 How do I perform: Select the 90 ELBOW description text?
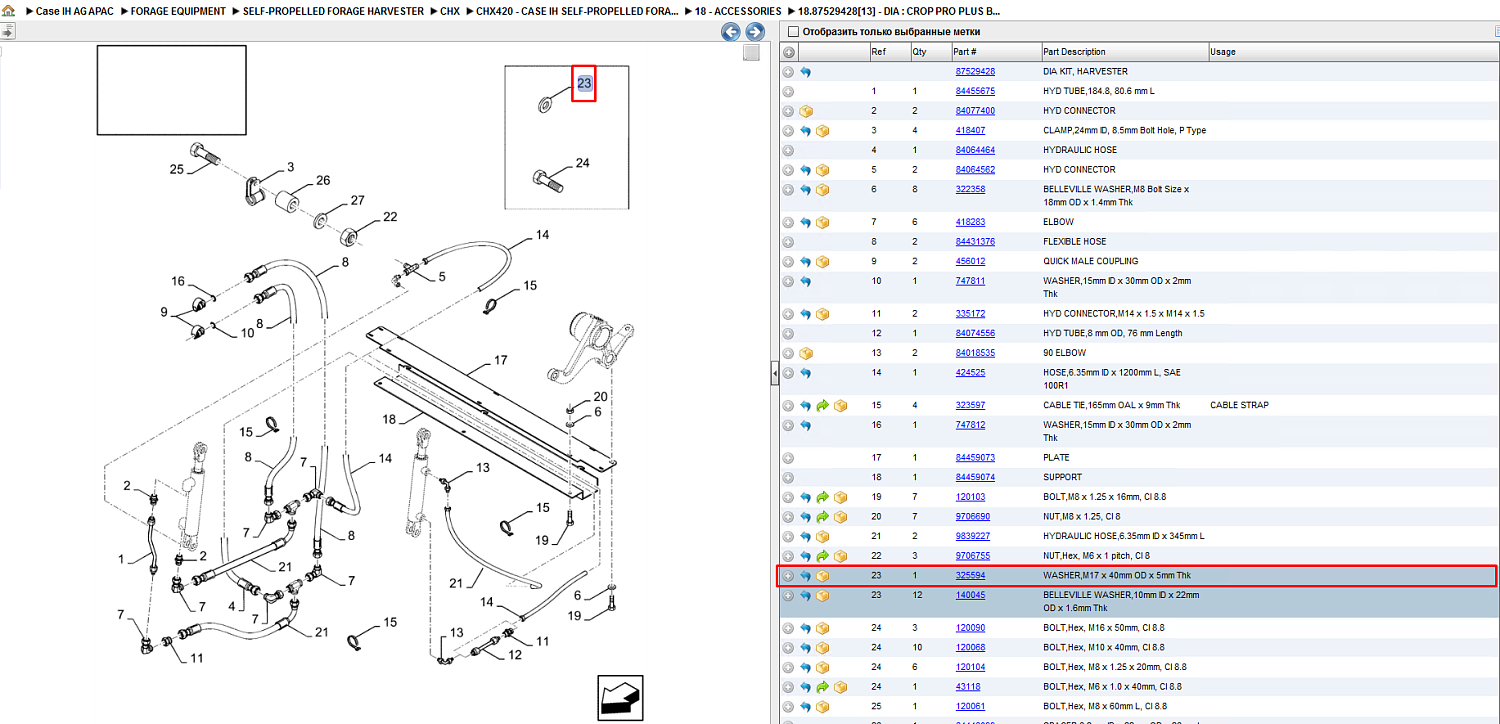point(1064,353)
